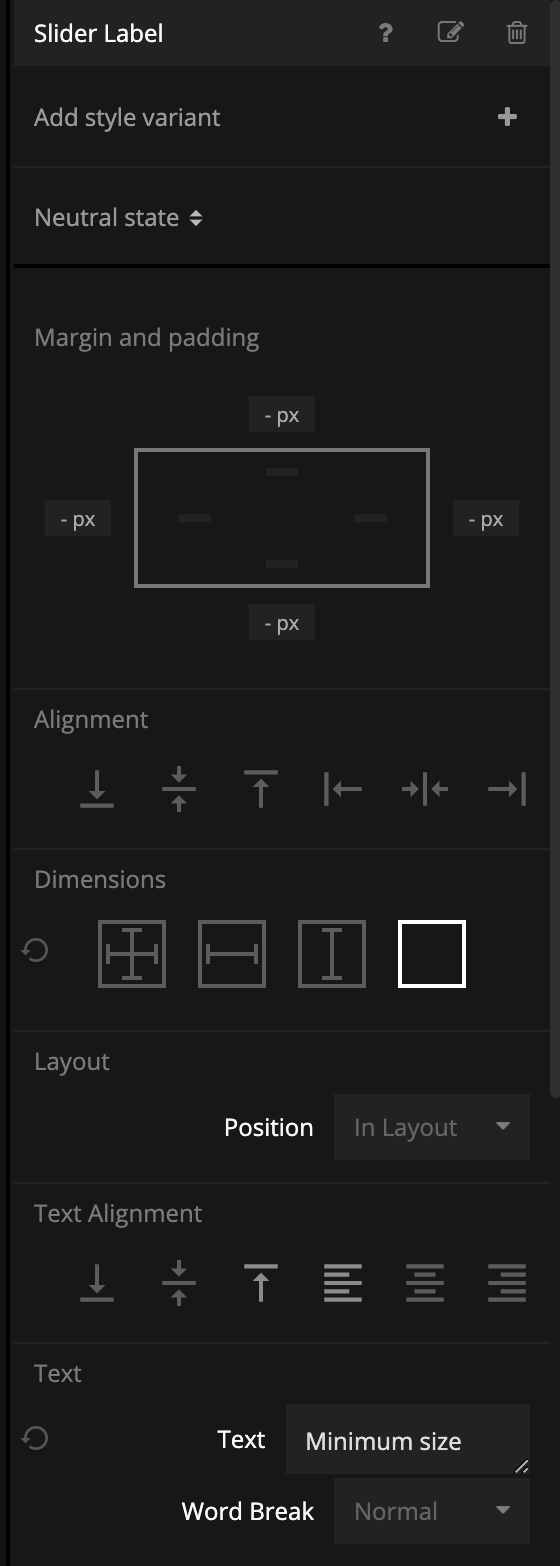Open the Neutral state selector
The width and height of the screenshot is (560, 1566).
pos(118,217)
